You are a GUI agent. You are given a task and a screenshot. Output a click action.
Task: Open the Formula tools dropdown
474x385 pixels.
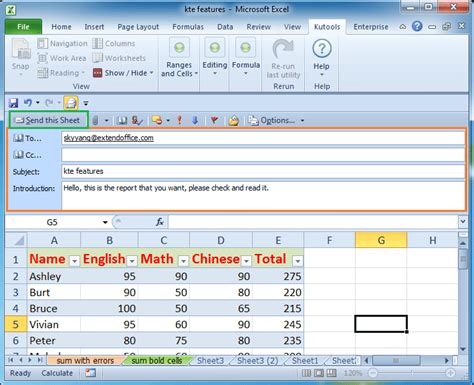tap(246, 57)
